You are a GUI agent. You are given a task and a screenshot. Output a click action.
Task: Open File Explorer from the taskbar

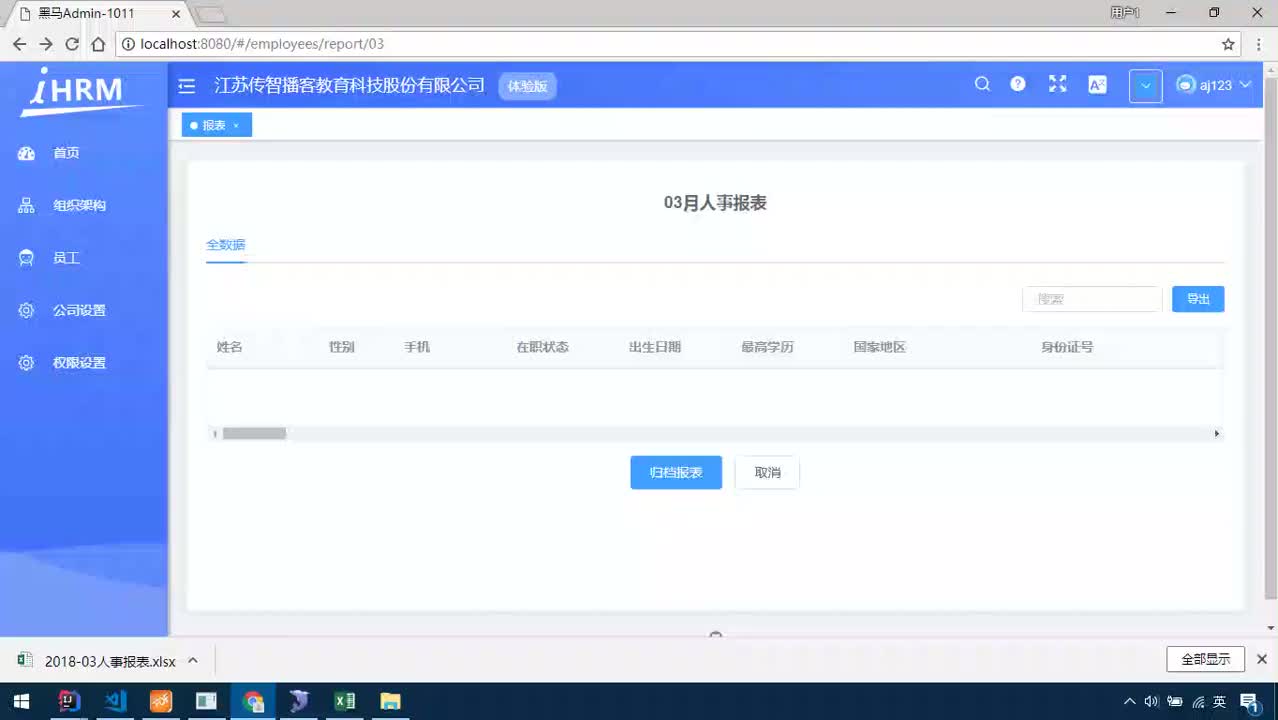(391, 701)
